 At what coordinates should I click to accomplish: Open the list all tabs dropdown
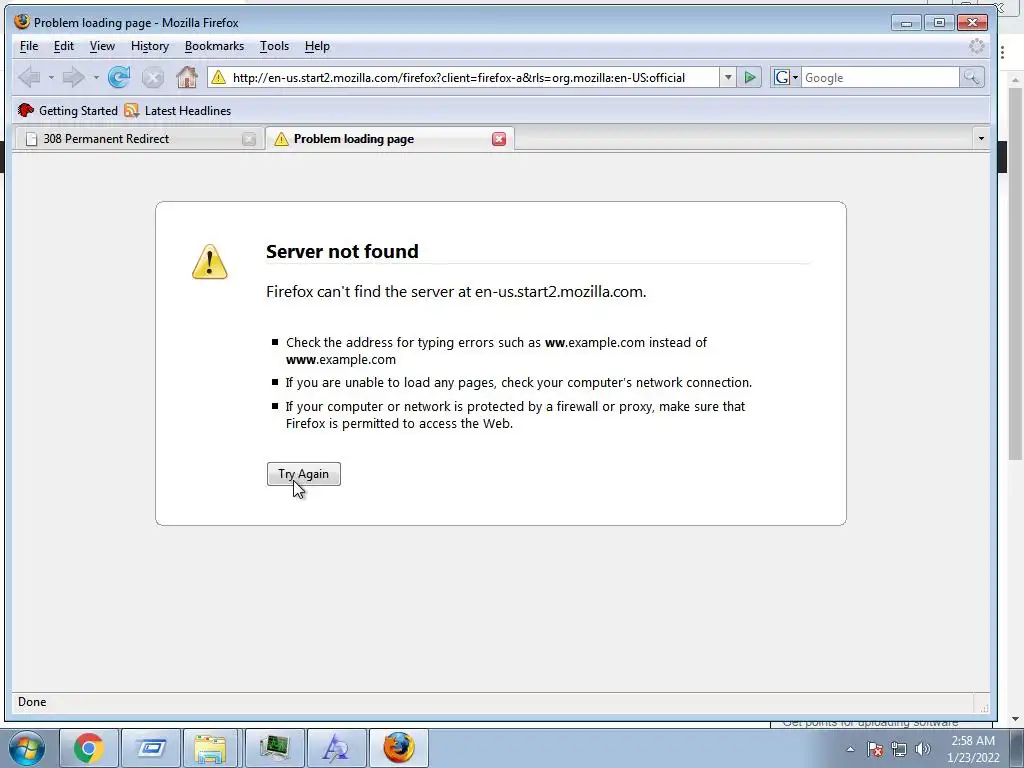click(981, 138)
